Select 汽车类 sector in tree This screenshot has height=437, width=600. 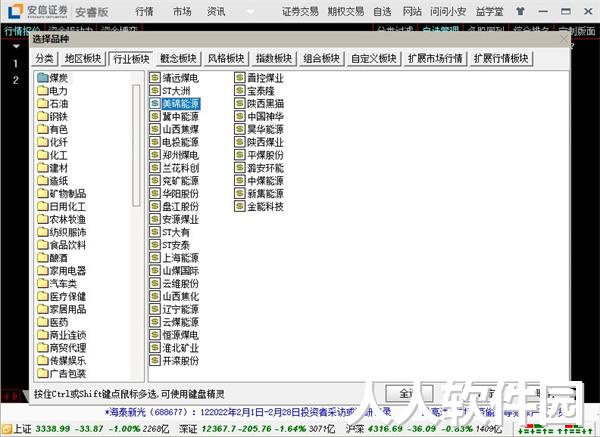[x=57, y=284]
